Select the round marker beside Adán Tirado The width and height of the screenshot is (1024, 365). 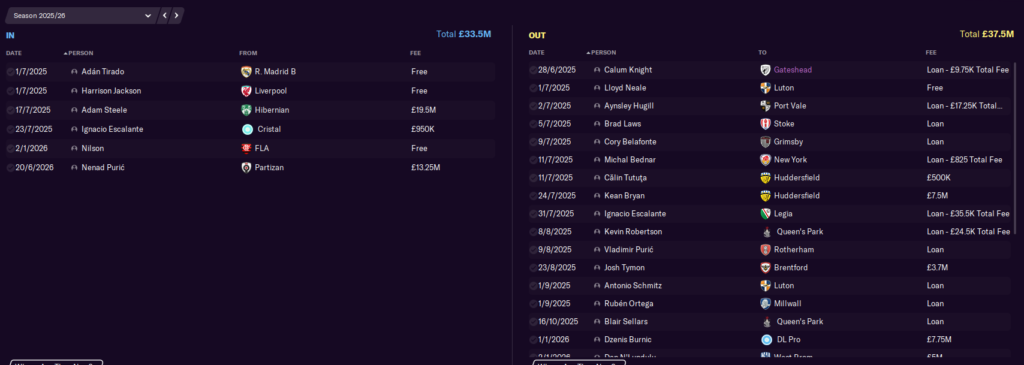coord(10,72)
